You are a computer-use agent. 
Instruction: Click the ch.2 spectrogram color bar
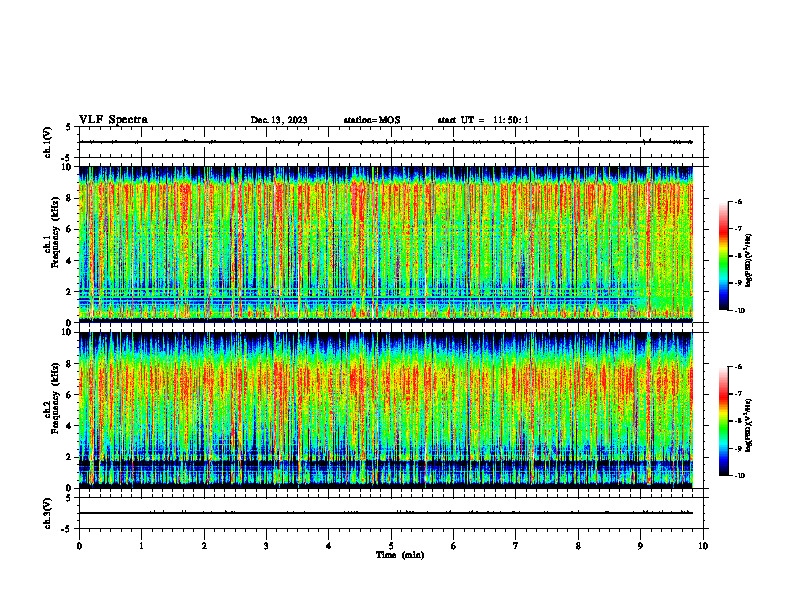click(x=723, y=421)
